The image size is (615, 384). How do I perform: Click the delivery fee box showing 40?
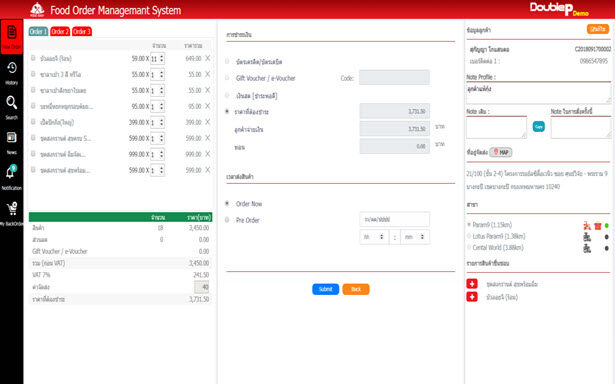tap(202, 287)
